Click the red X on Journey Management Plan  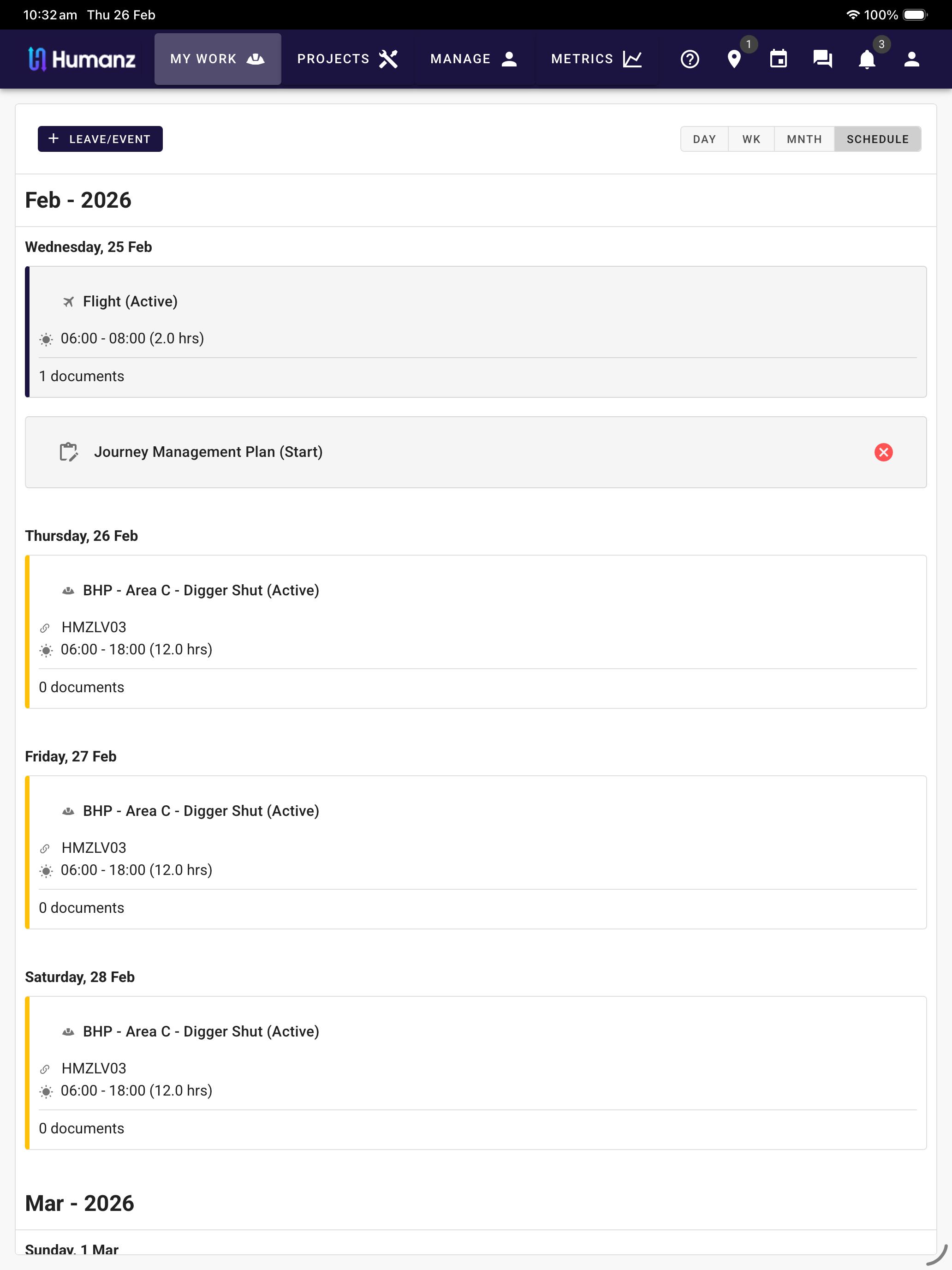pyautogui.click(x=883, y=452)
